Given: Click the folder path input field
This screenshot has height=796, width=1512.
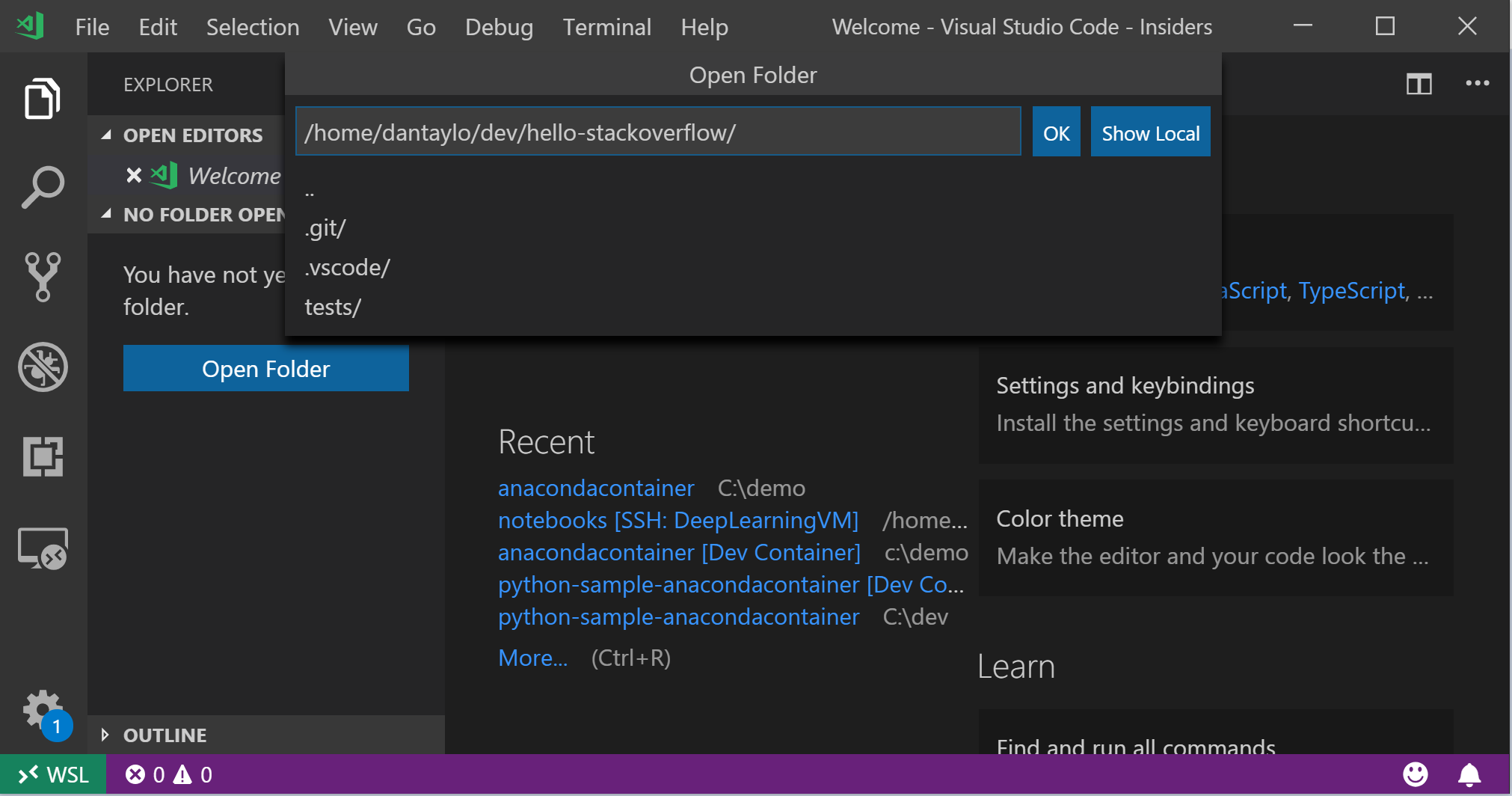Looking at the screenshot, I should [x=658, y=132].
